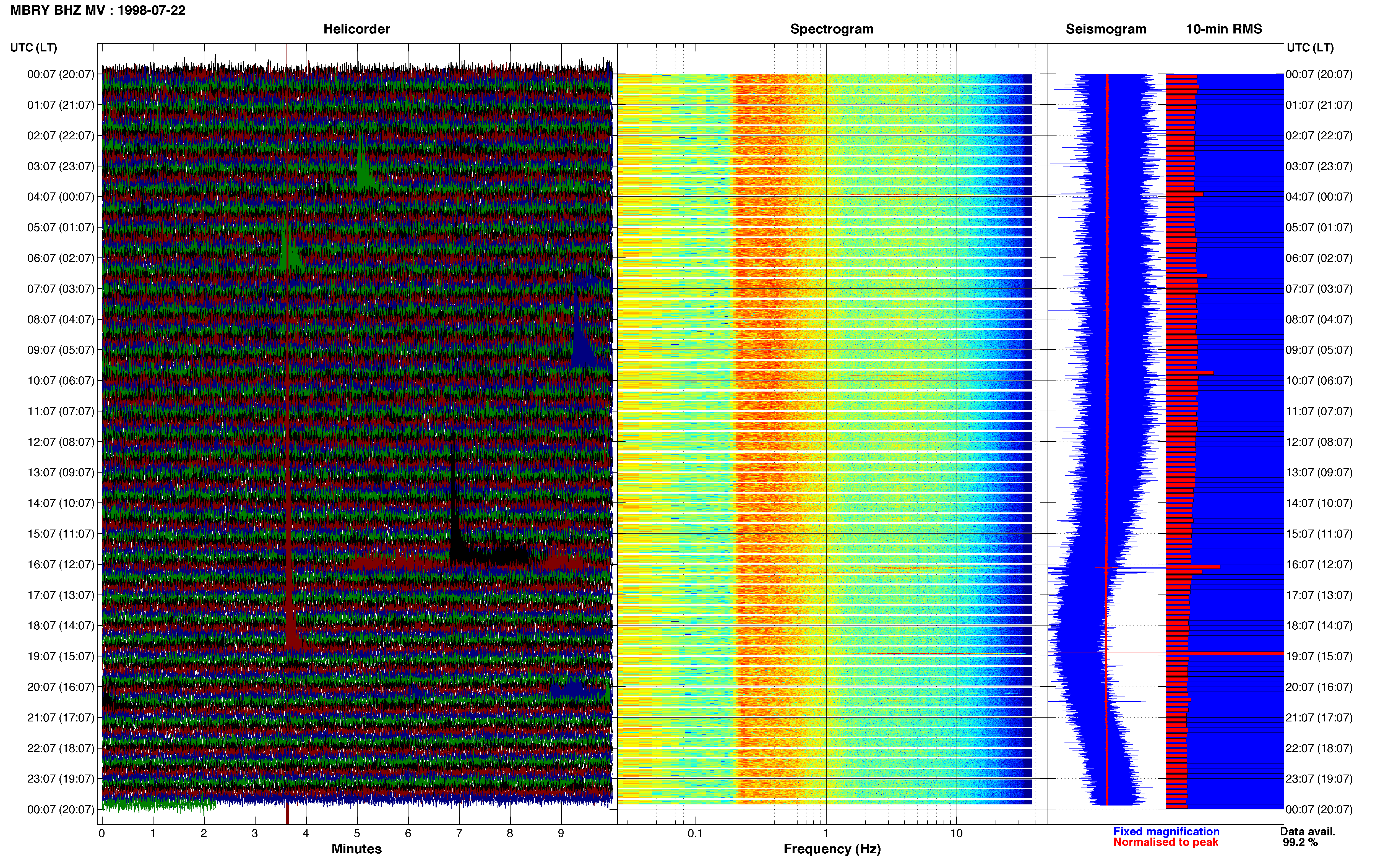Viewport: 1388px width, 868px height.
Task: Click right-side time label '07:07 (03:07)'
Action: [x=1319, y=289]
